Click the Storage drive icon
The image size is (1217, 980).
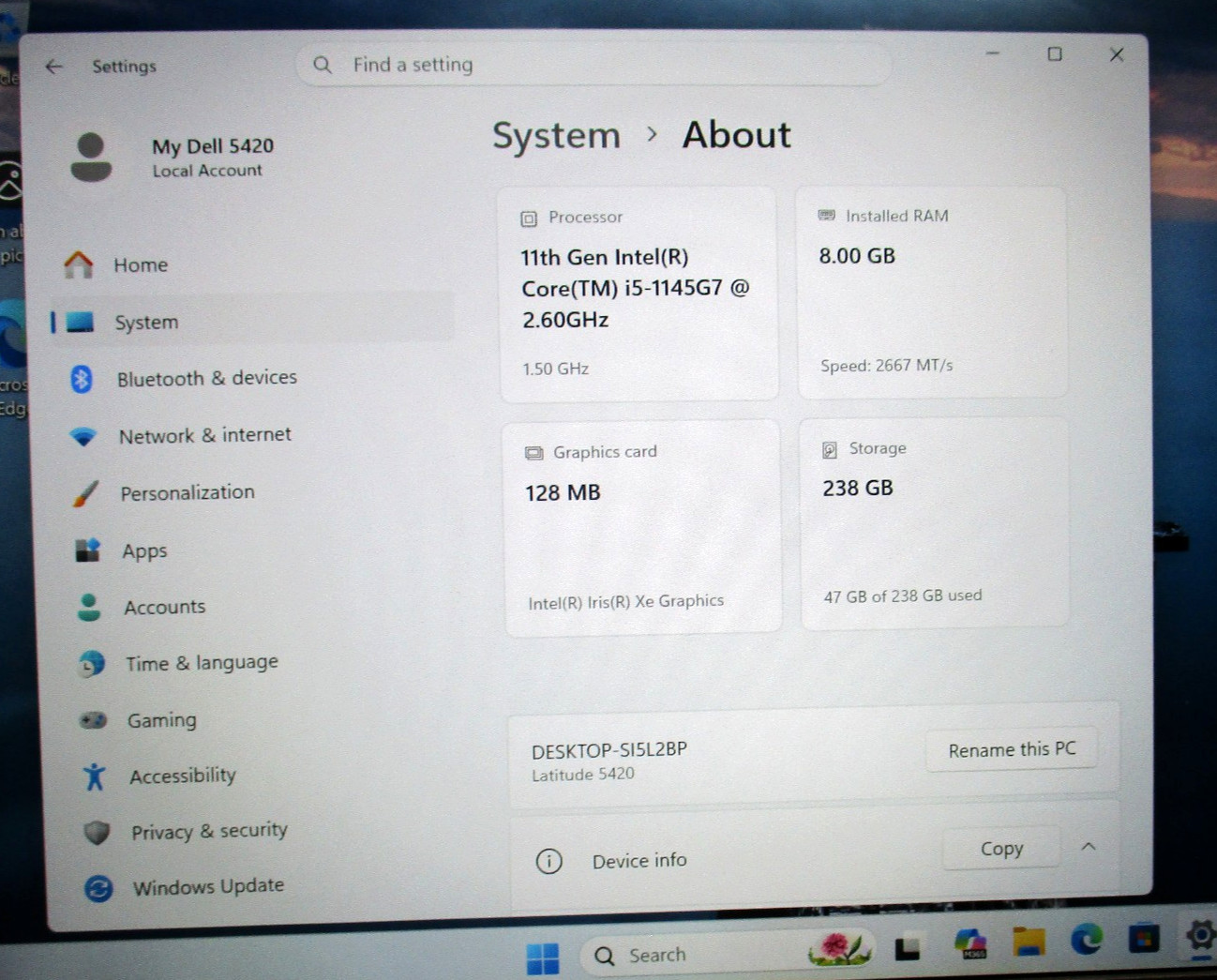point(830,450)
